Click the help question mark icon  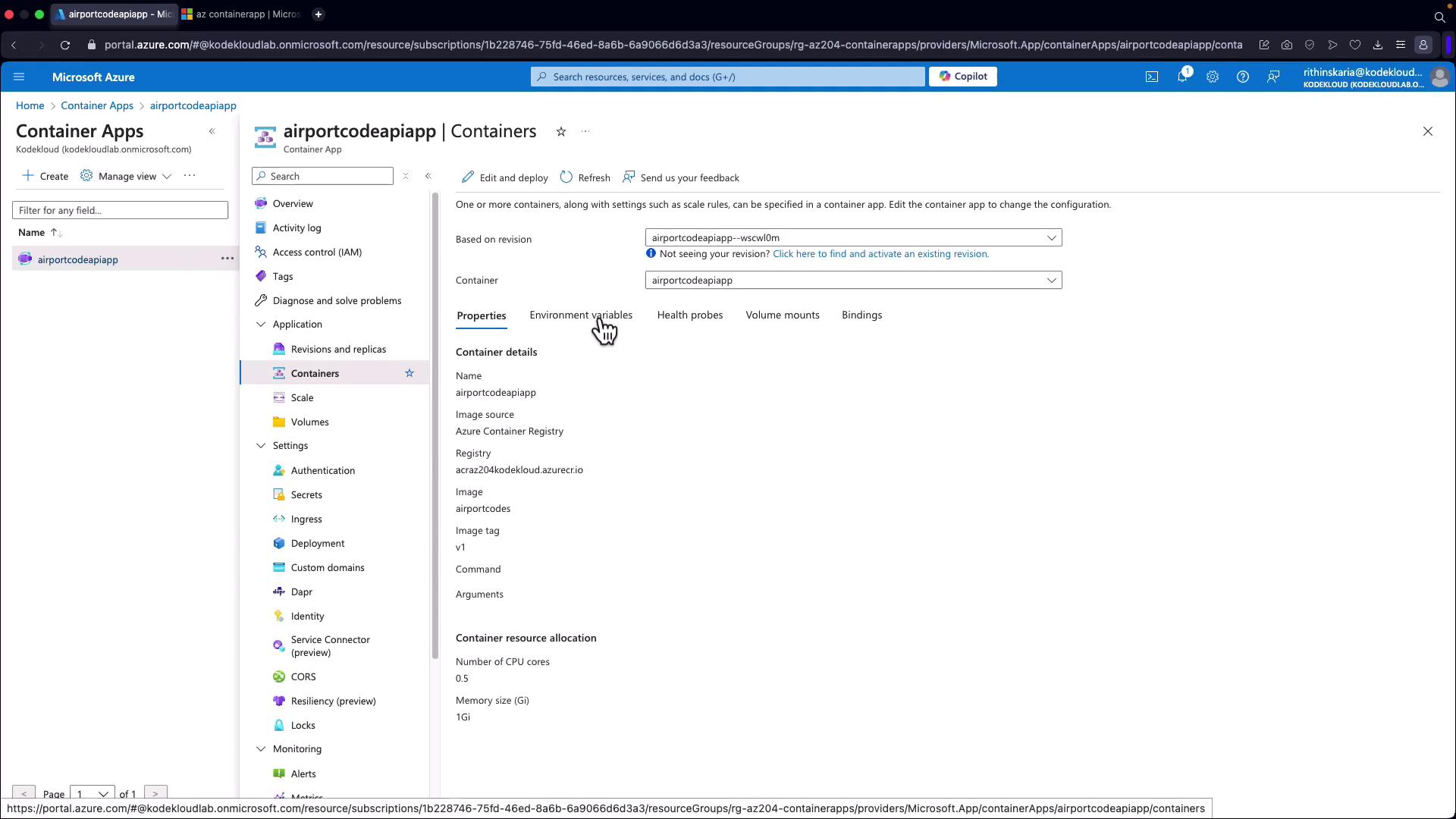[x=1242, y=77]
